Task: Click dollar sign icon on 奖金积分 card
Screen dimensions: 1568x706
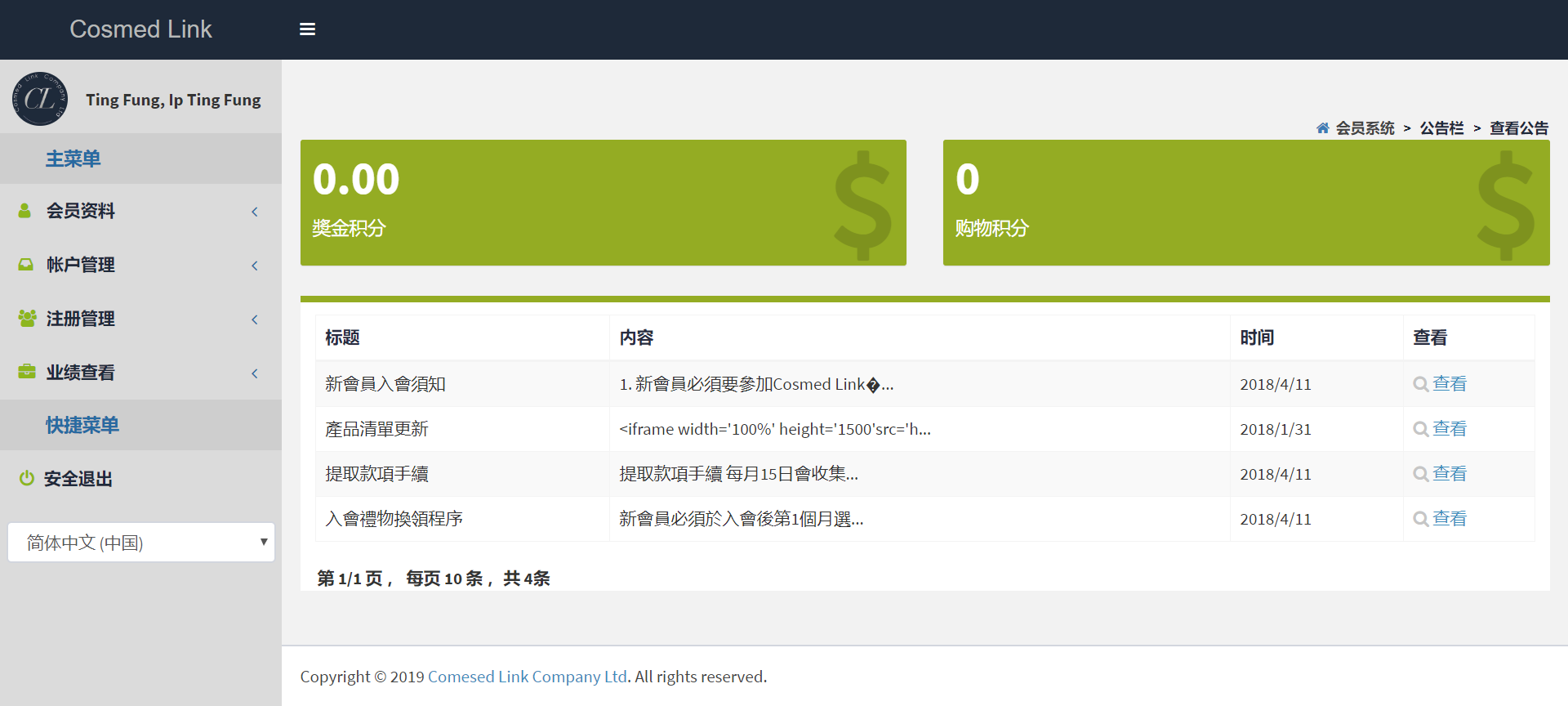Action: coord(862,204)
